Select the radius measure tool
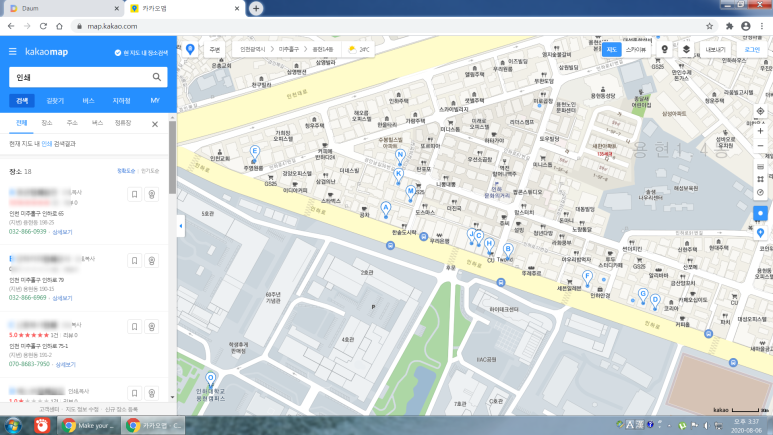Image resolution: width=773 pixels, height=435 pixels. coord(760,192)
